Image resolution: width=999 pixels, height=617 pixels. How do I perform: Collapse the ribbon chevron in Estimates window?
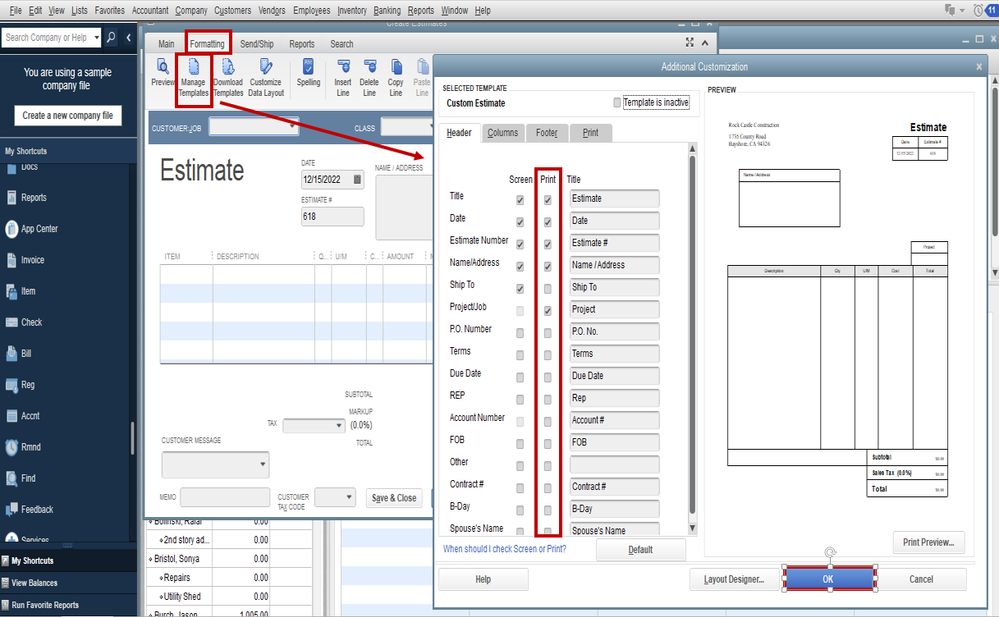tap(705, 43)
